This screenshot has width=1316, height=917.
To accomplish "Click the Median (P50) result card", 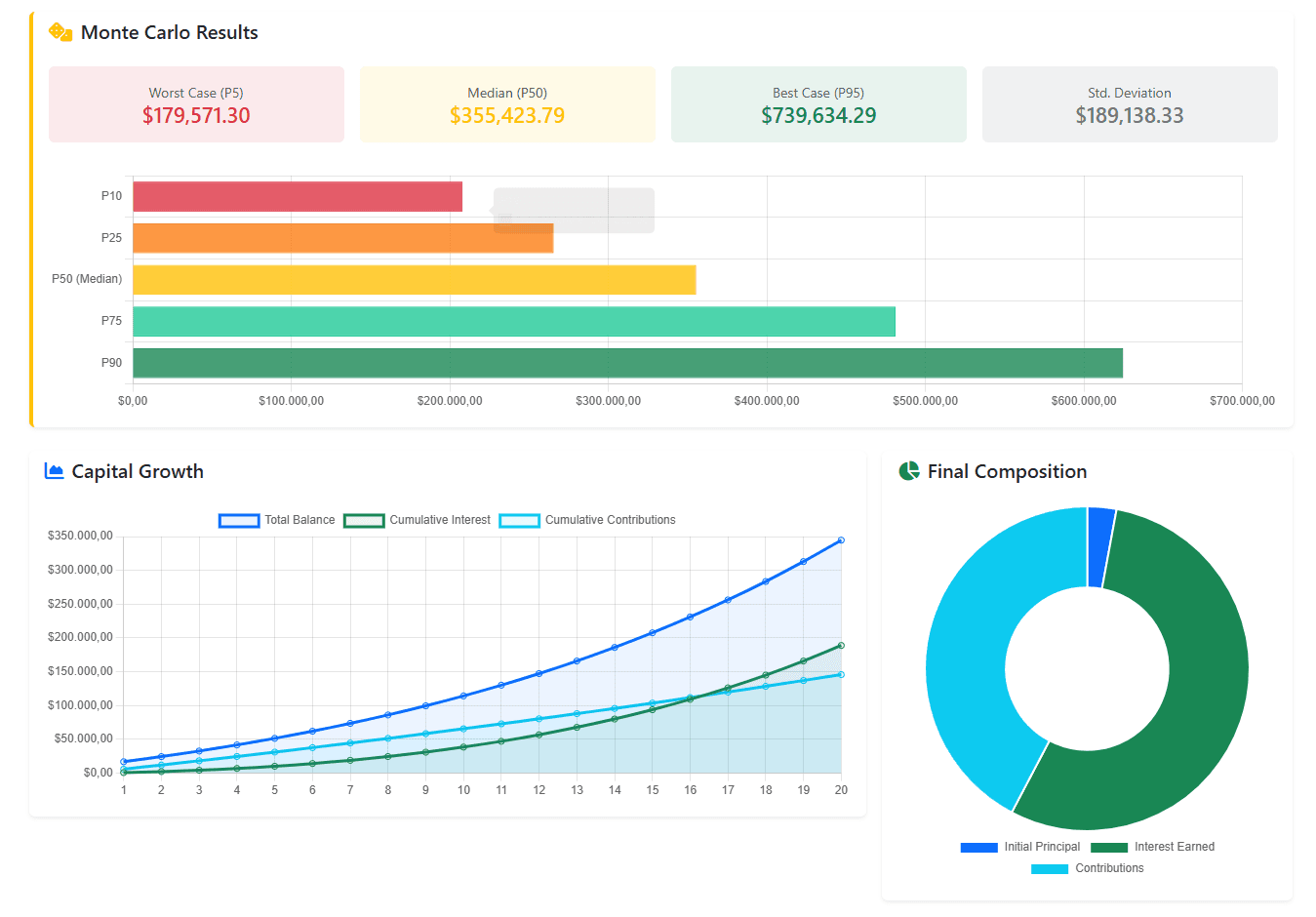I will point(507,104).
